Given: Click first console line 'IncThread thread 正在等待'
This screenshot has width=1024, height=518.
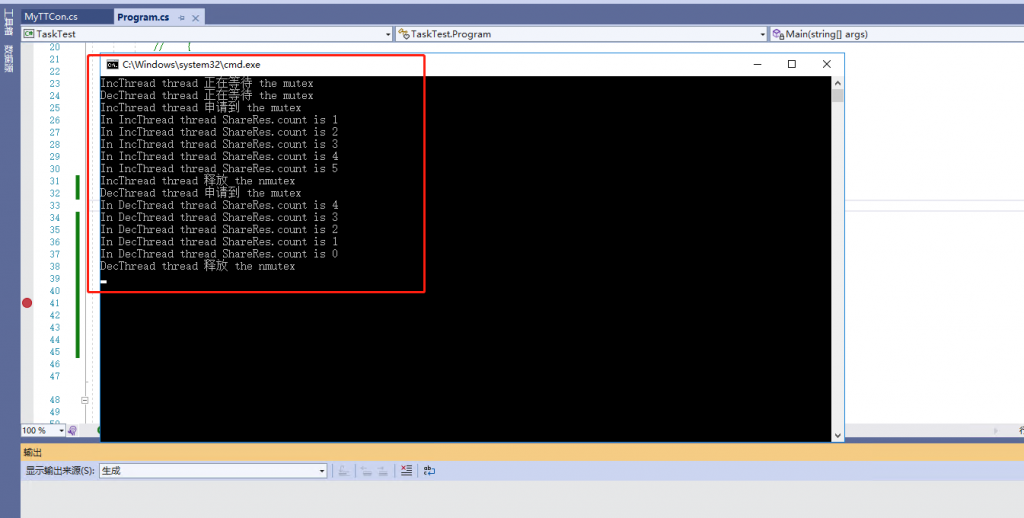Looking at the screenshot, I should tap(206, 84).
